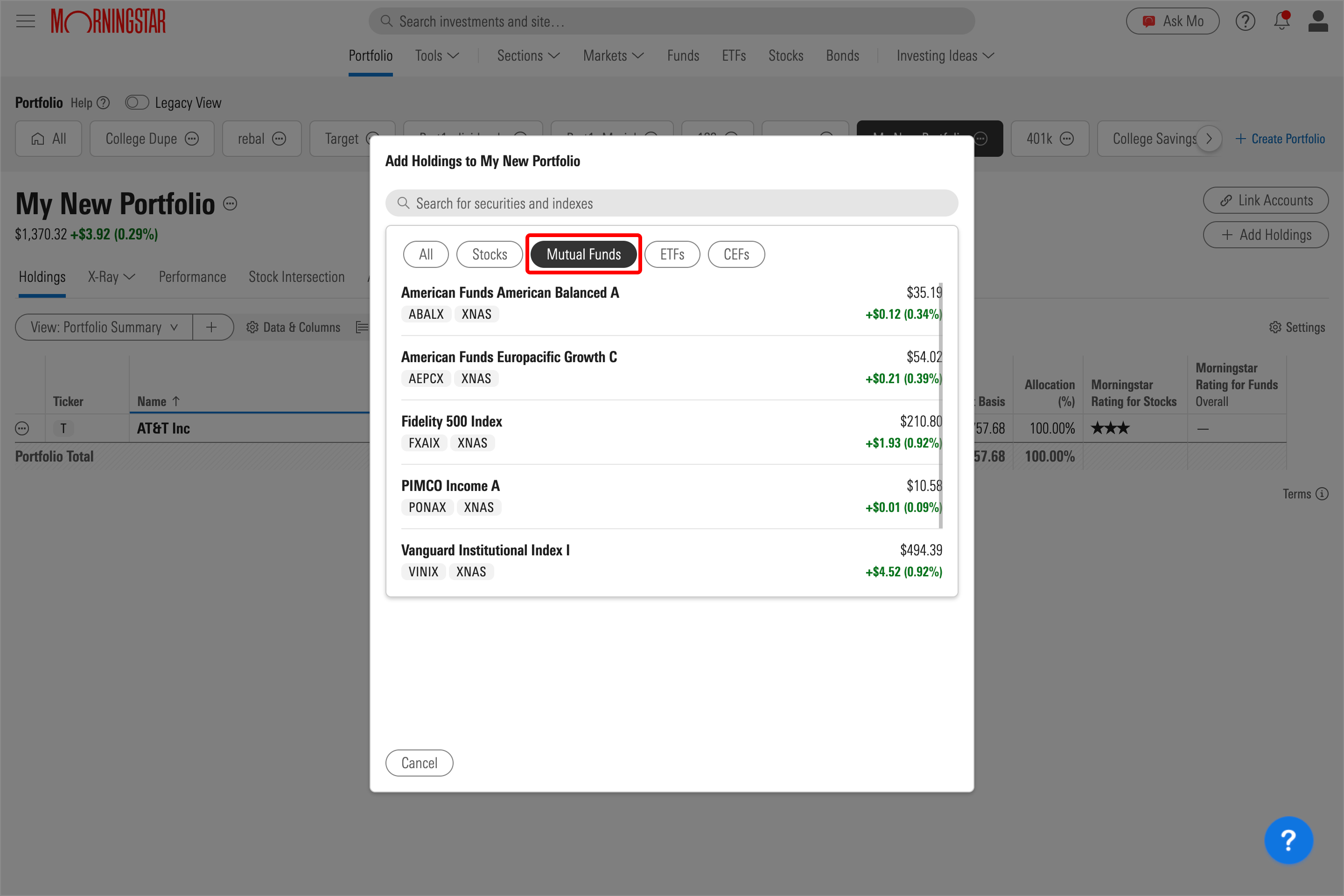This screenshot has width=1344, height=896.
Task: Click the Create Portfolio link
Action: (x=1280, y=139)
